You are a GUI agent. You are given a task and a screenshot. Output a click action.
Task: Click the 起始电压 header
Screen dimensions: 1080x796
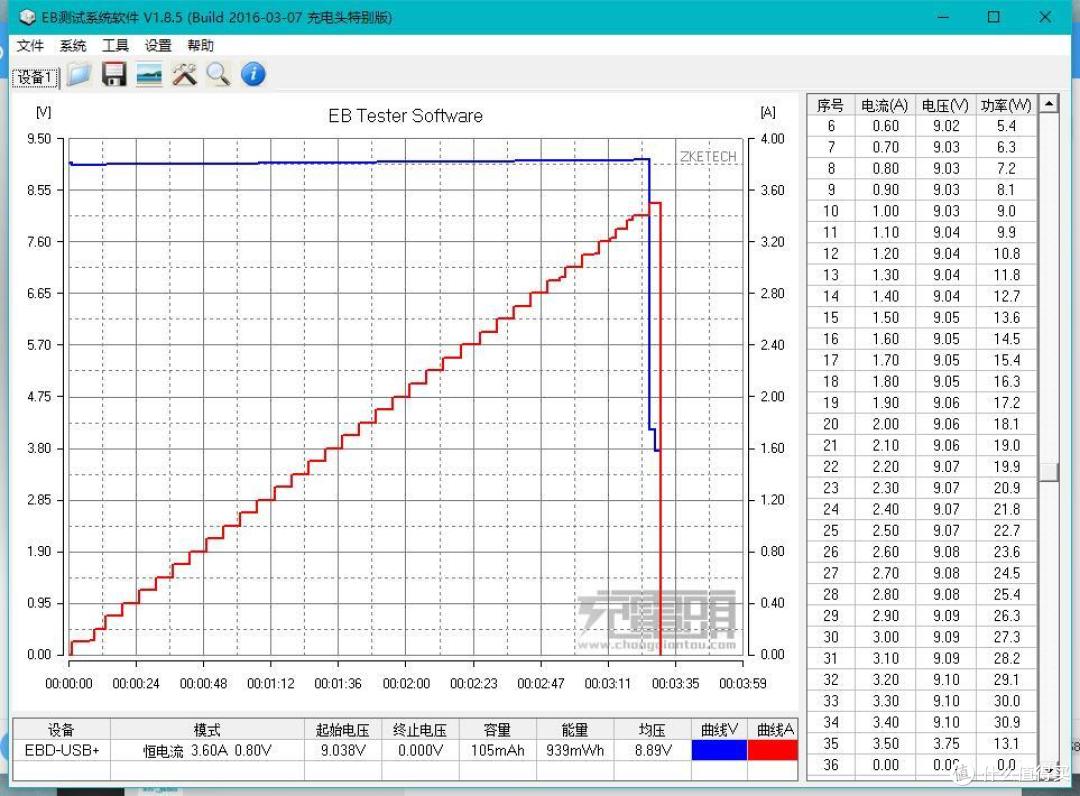pos(343,729)
